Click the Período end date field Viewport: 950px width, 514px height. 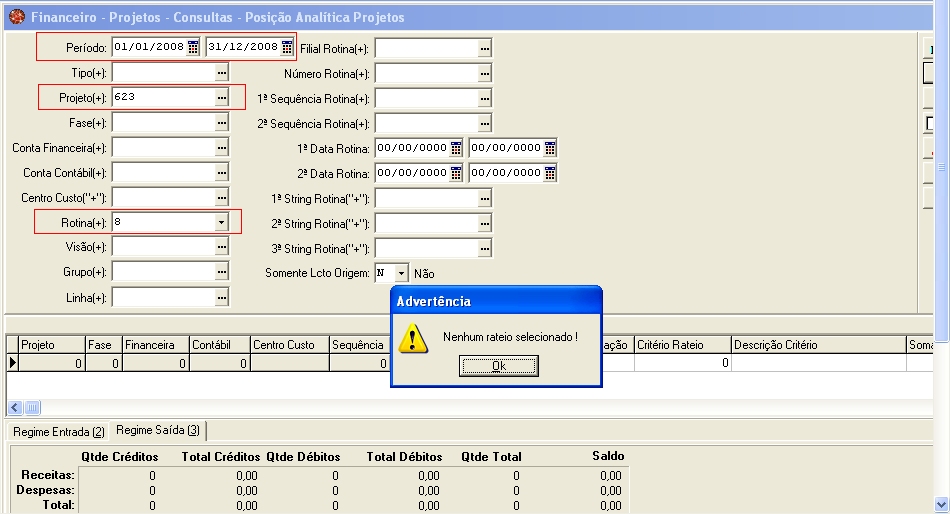244,47
